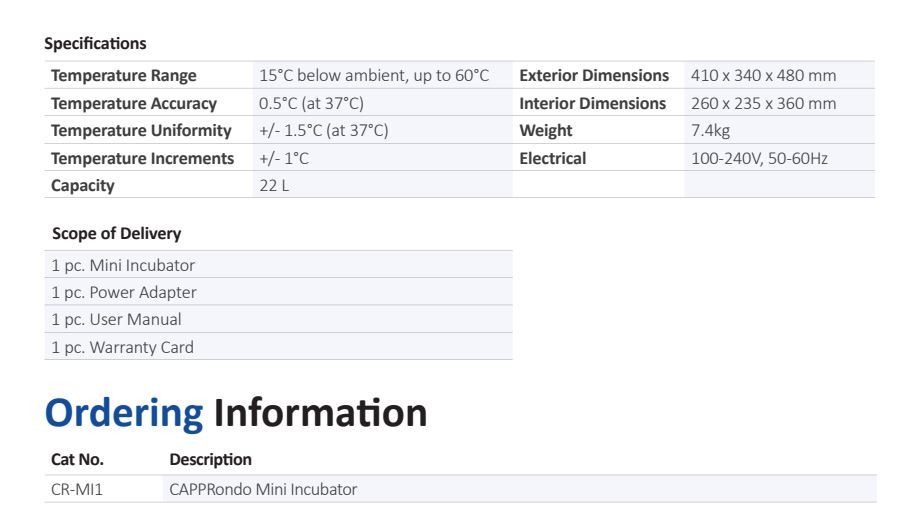Click the Specifications heading
The height and width of the screenshot is (532, 920).
click(95, 44)
